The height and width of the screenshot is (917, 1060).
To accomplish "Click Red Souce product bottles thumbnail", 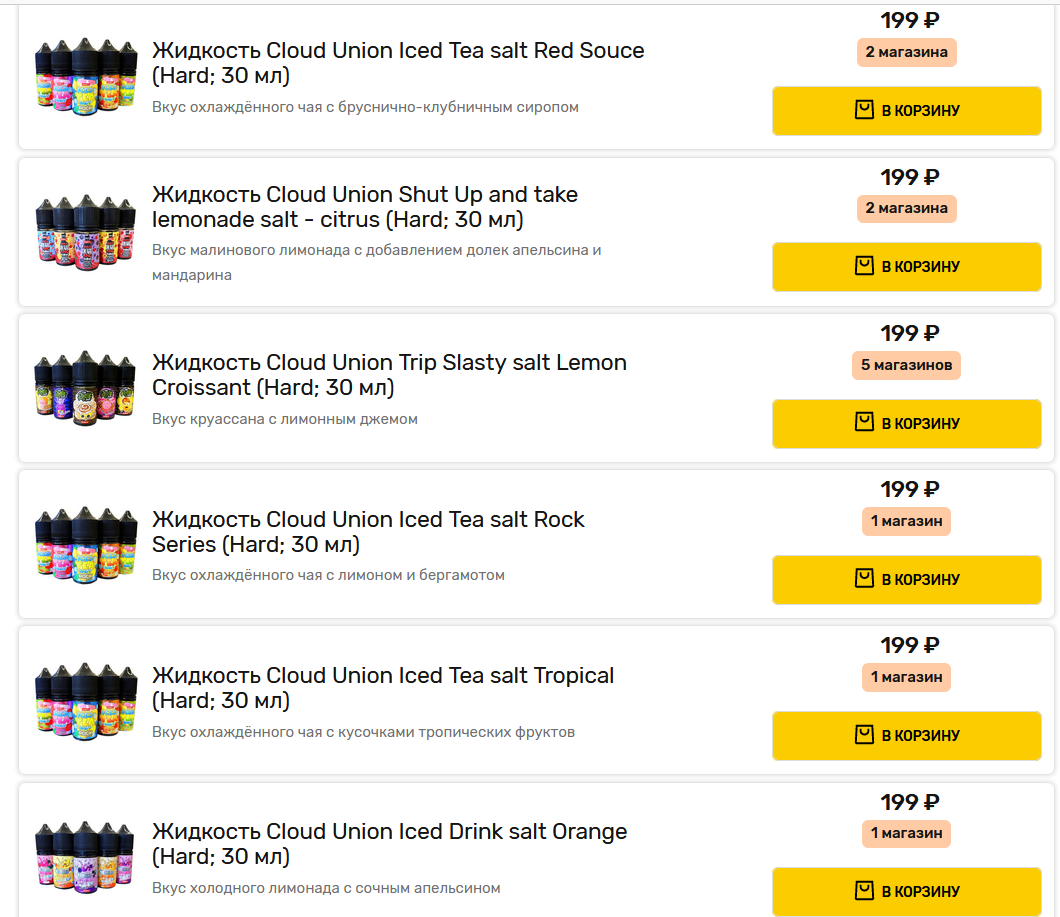I will 86,76.
